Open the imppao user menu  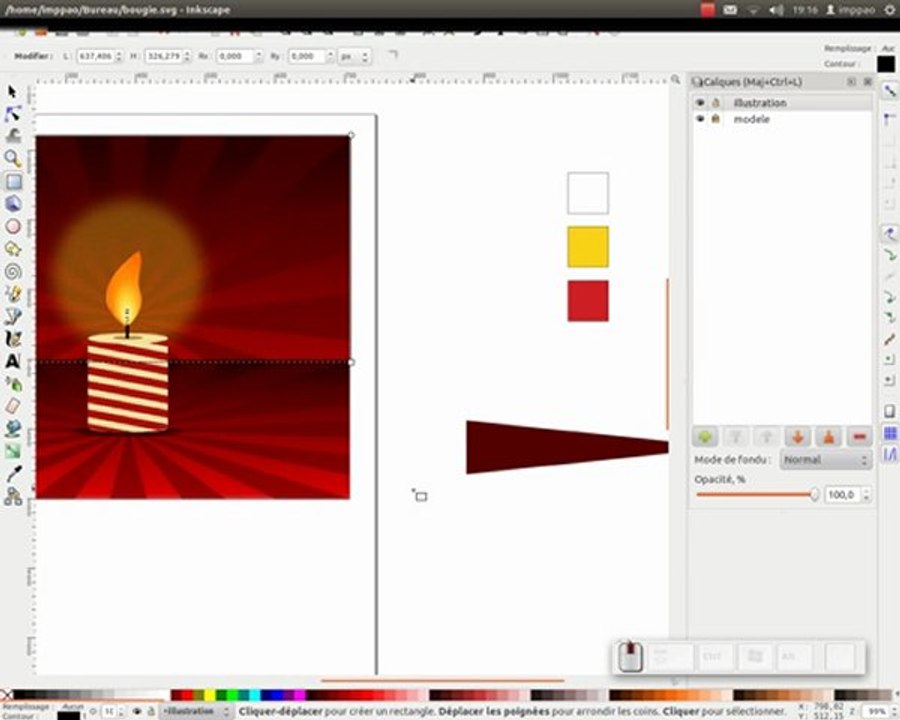coord(850,10)
